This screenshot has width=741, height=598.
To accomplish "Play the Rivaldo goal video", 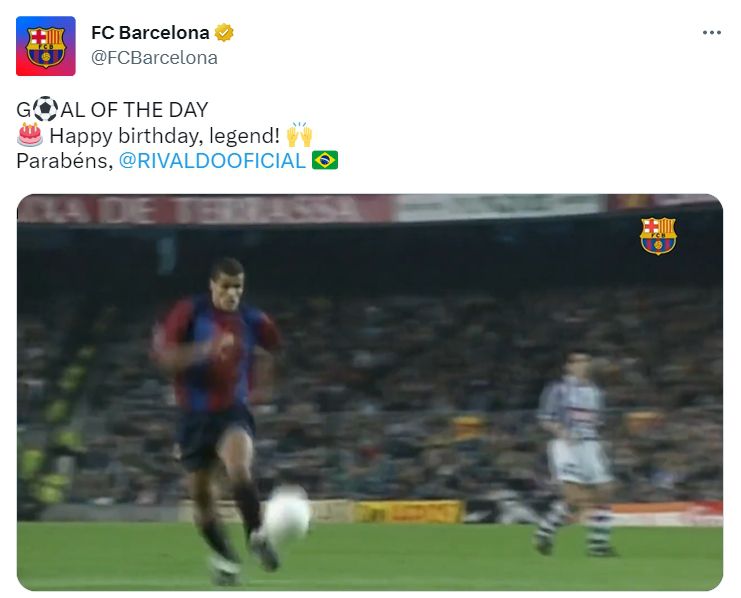I will pyautogui.click(x=370, y=392).
